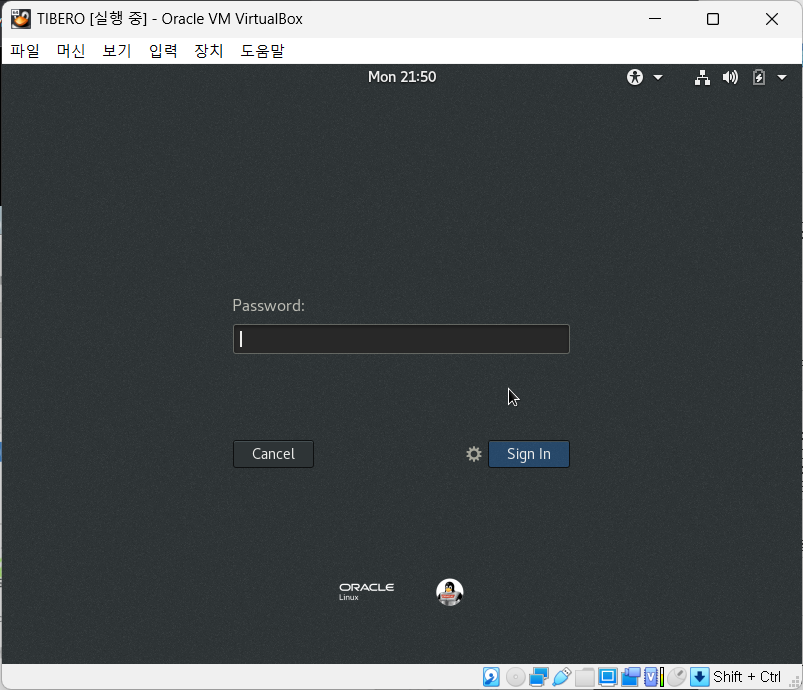Click the network adapters icon in VirtualBox status bar
The image size is (803, 690).
[x=538, y=677]
